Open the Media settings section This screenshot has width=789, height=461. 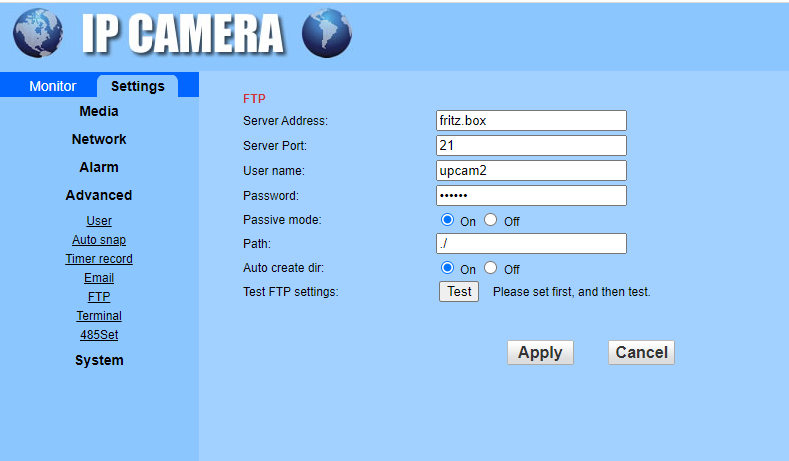point(99,111)
